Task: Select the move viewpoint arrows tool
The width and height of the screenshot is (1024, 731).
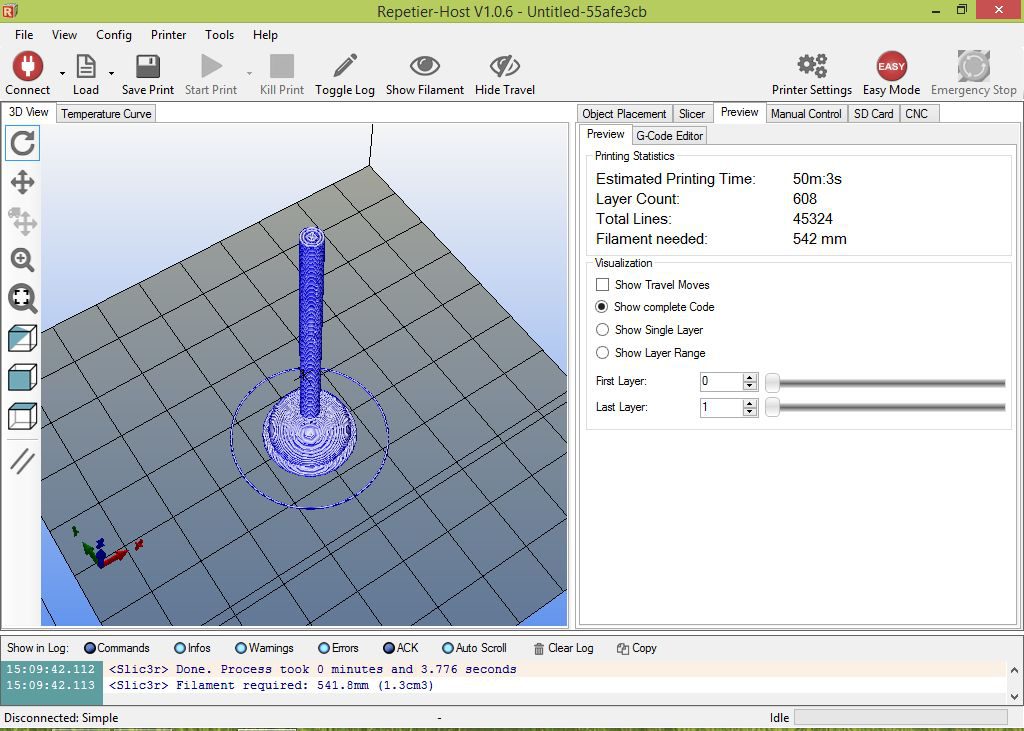Action: (22, 182)
